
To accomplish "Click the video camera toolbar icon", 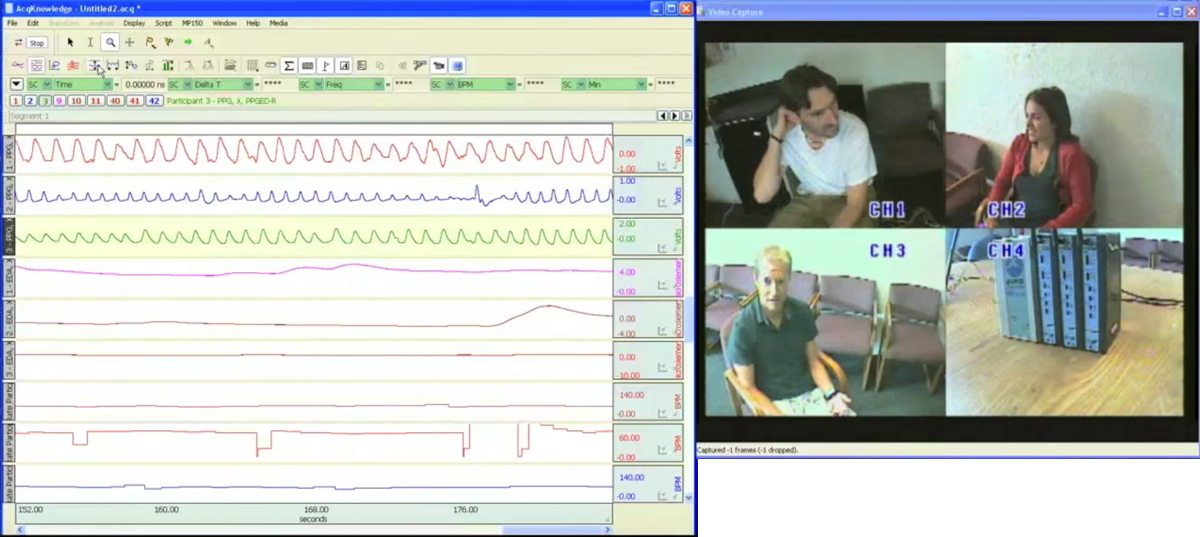I will (x=438, y=66).
